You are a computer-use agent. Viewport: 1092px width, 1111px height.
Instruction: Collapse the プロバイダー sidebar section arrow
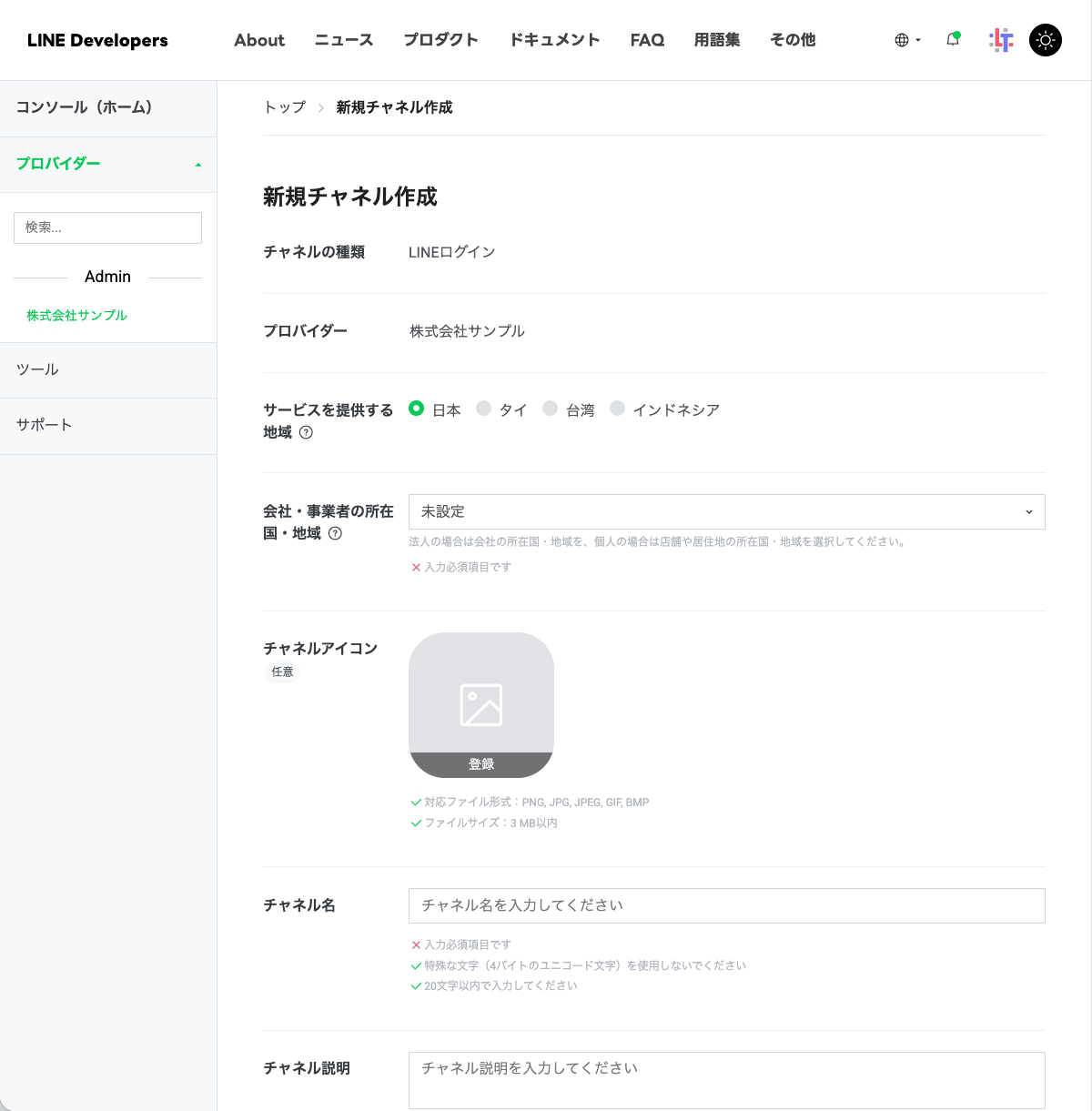(x=198, y=165)
